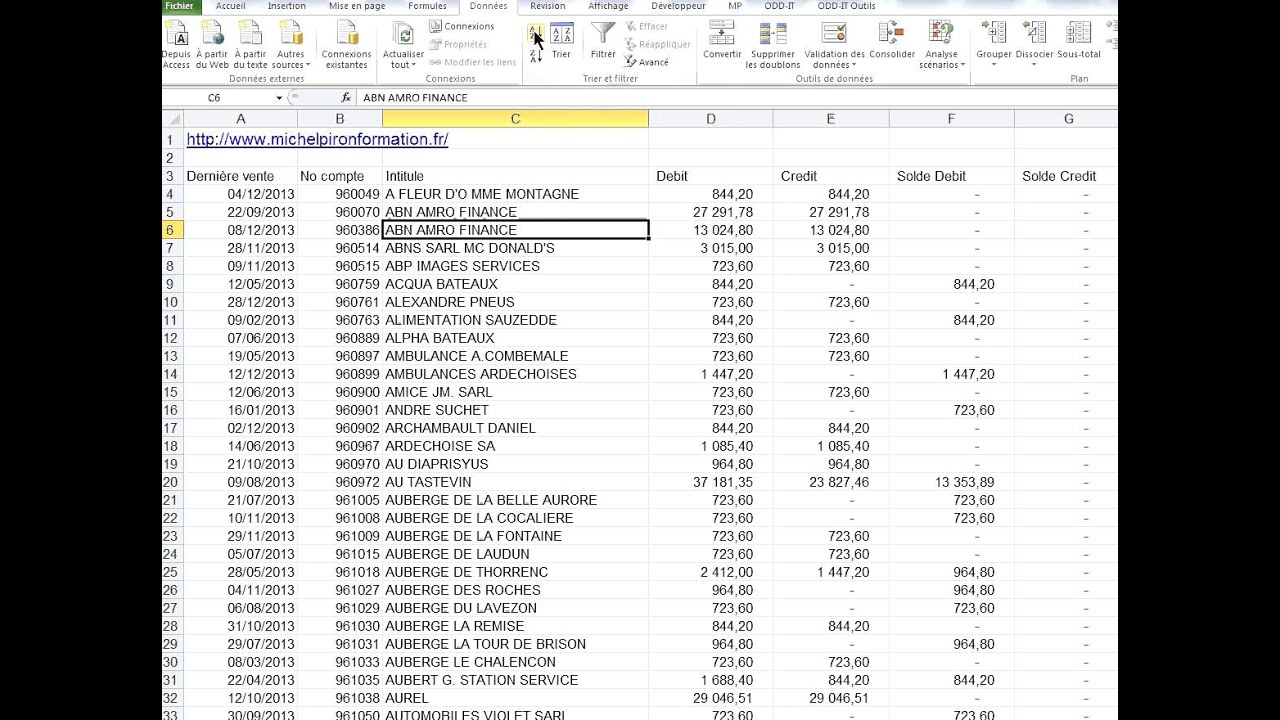This screenshot has width=1280, height=720.
Task: Open Avancé filter options
Action: point(646,63)
